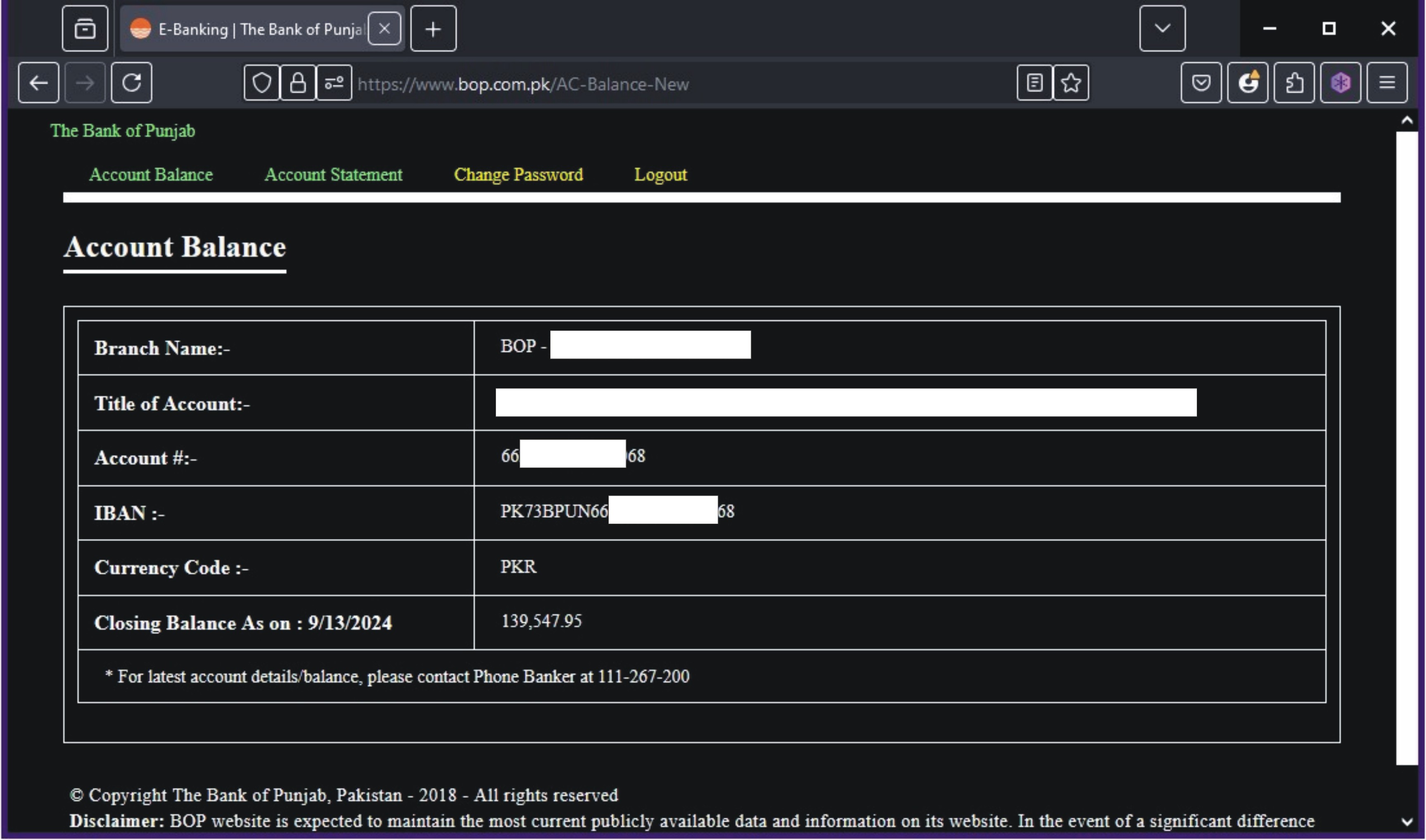Open the Account Statement menu link
Image resolution: width=1426 pixels, height=840 pixels.
pyautogui.click(x=333, y=174)
